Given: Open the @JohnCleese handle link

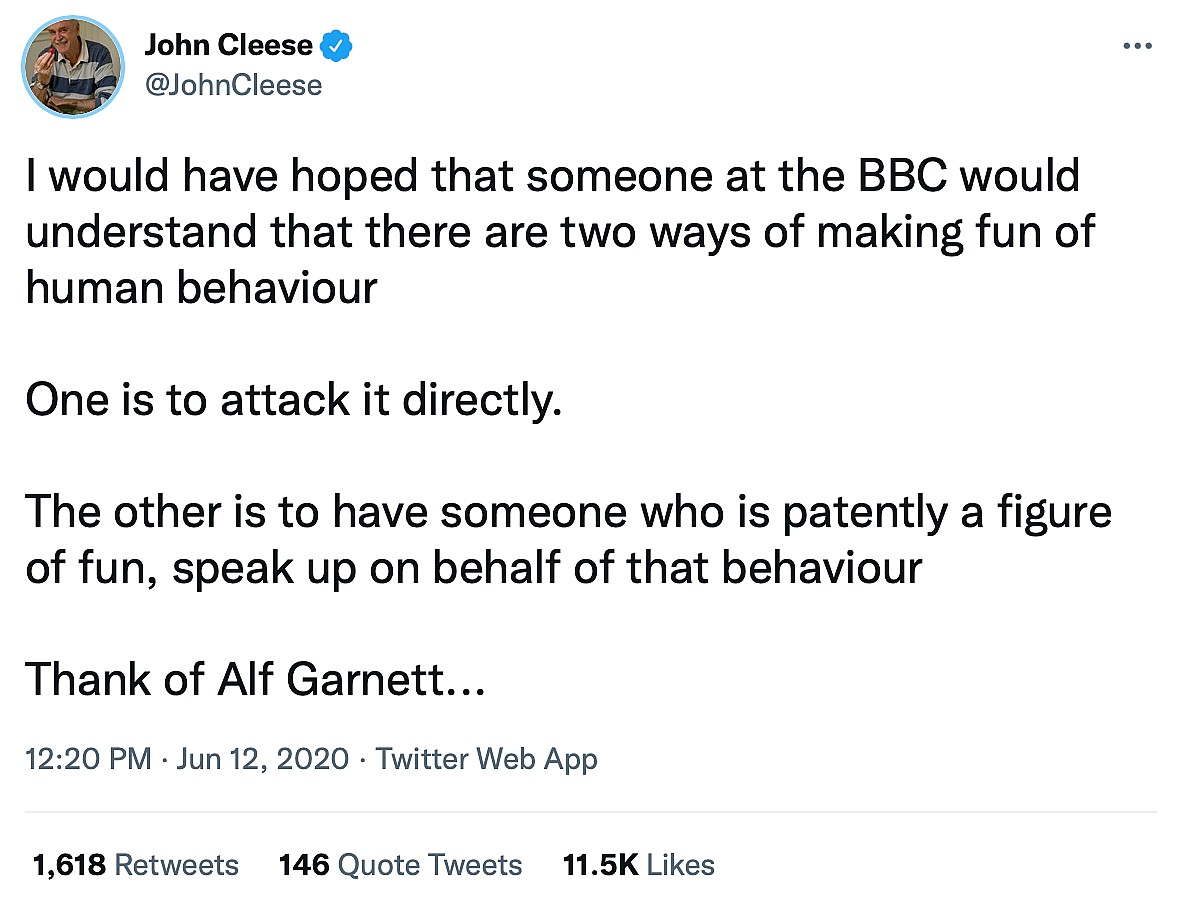Looking at the screenshot, I should click(233, 85).
